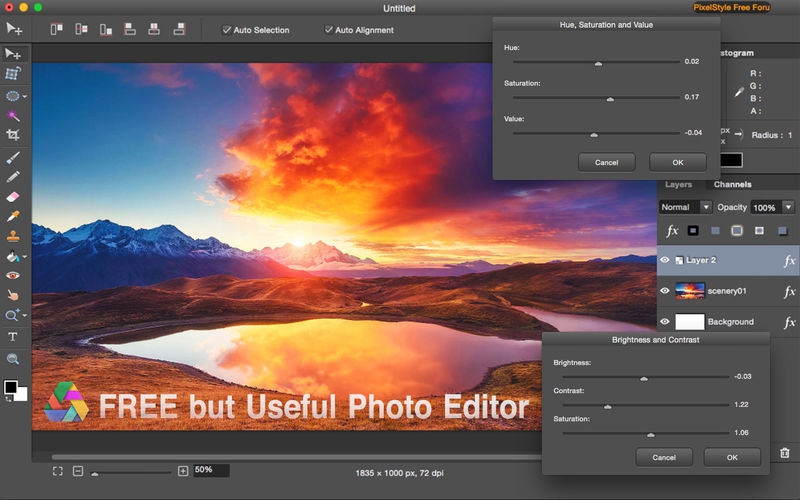Hide the scenery01 layer with eye icon

[665, 291]
